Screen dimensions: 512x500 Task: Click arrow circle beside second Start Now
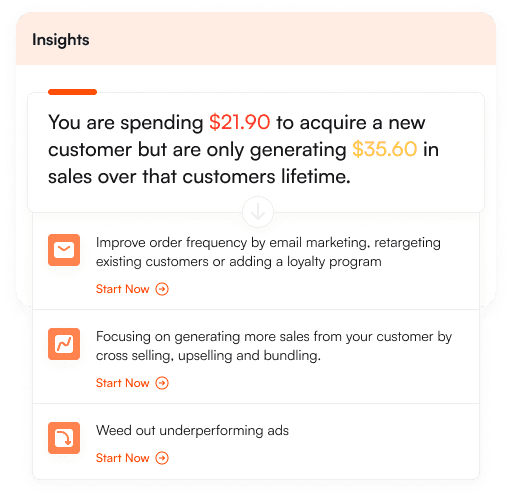coord(162,383)
